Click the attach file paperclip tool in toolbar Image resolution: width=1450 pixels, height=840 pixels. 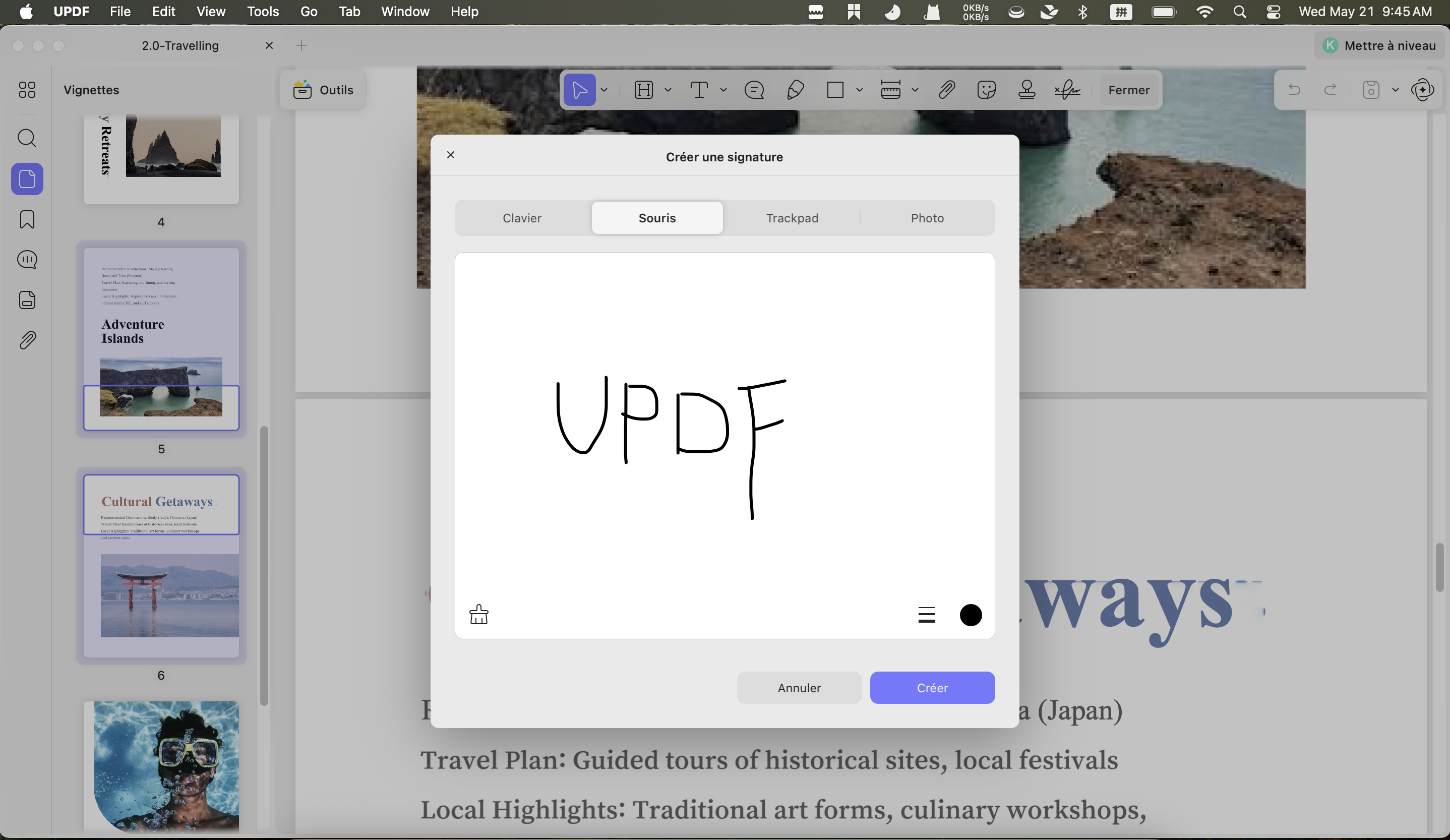click(x=946, y=90)
